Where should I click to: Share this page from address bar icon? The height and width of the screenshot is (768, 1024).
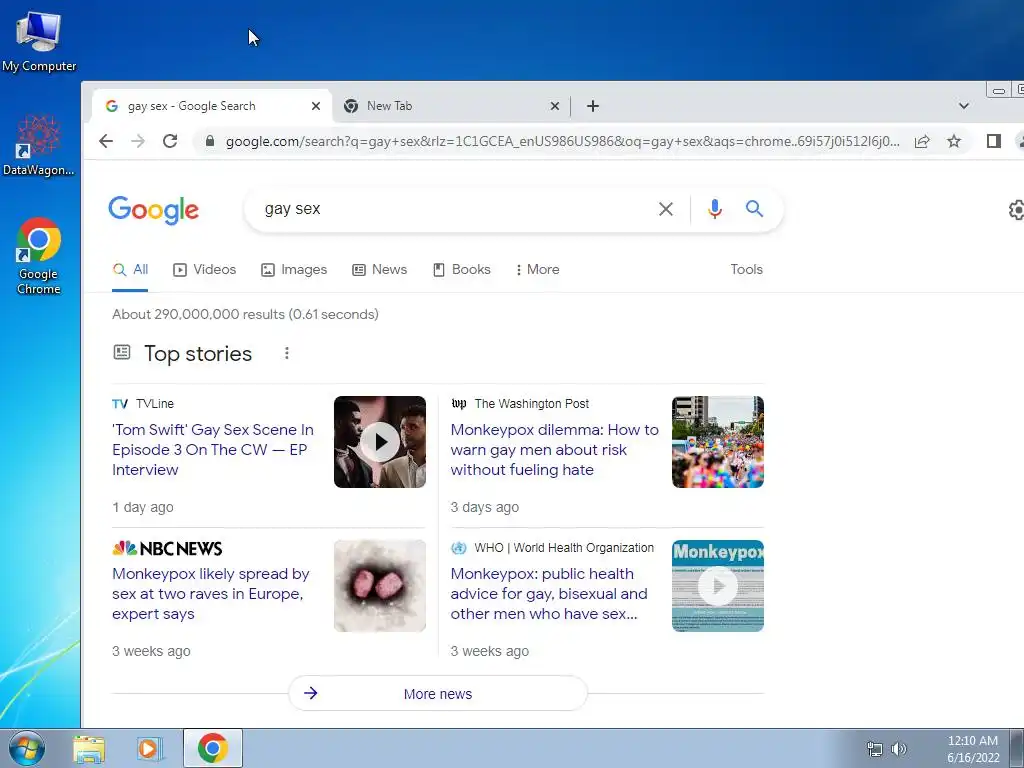click(922, 141)
